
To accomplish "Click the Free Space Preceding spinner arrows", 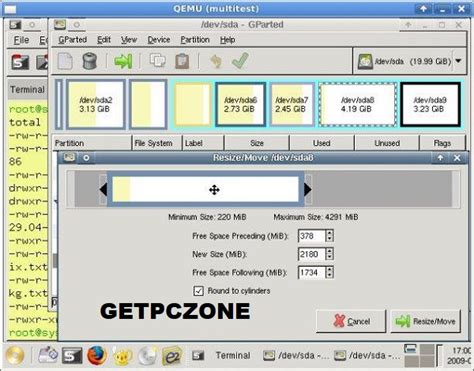I will (329, 236).
